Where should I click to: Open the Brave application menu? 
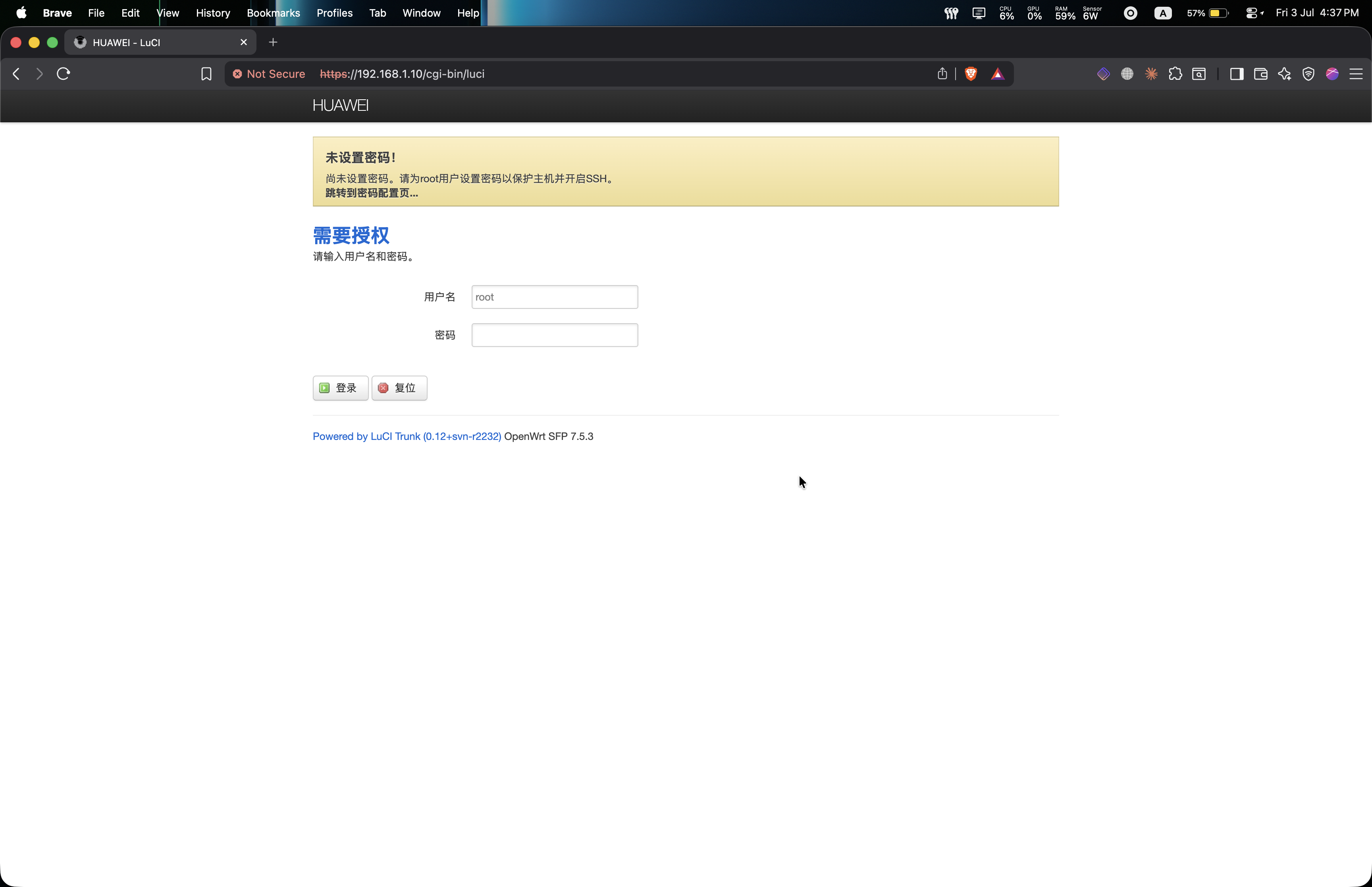[x=57, y=13]
